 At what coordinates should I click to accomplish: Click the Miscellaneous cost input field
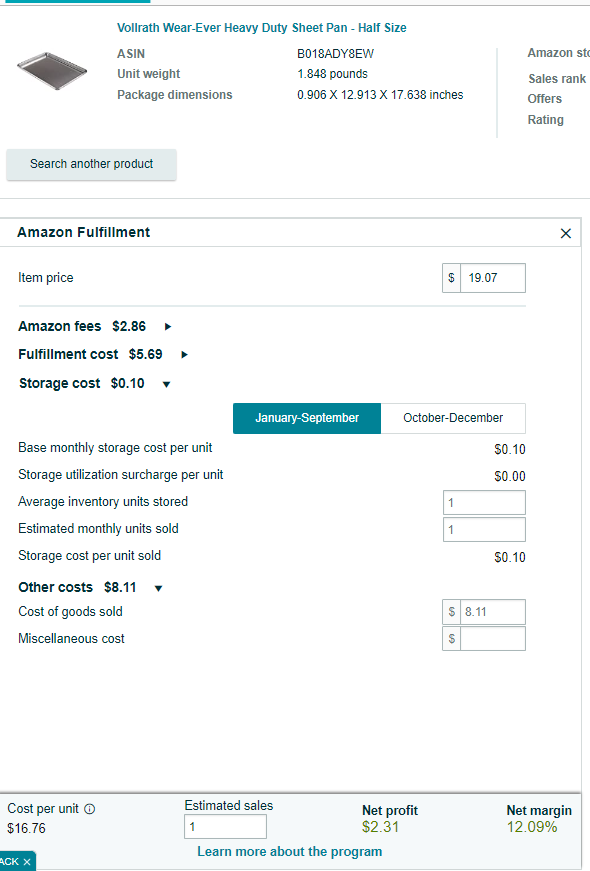click(x=493, y=639)
